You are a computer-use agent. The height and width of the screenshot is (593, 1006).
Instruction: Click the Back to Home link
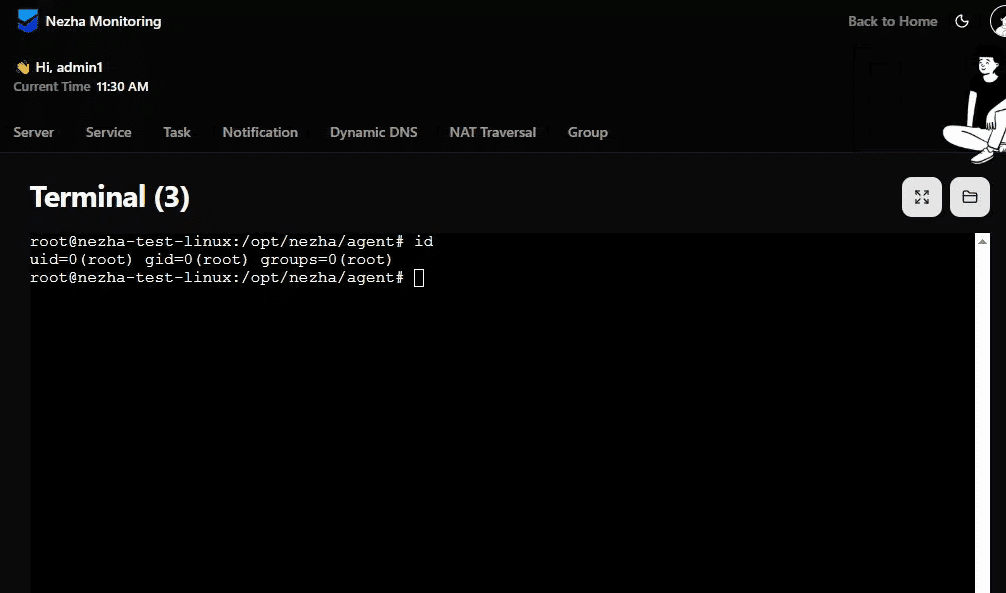click(892, 20)
